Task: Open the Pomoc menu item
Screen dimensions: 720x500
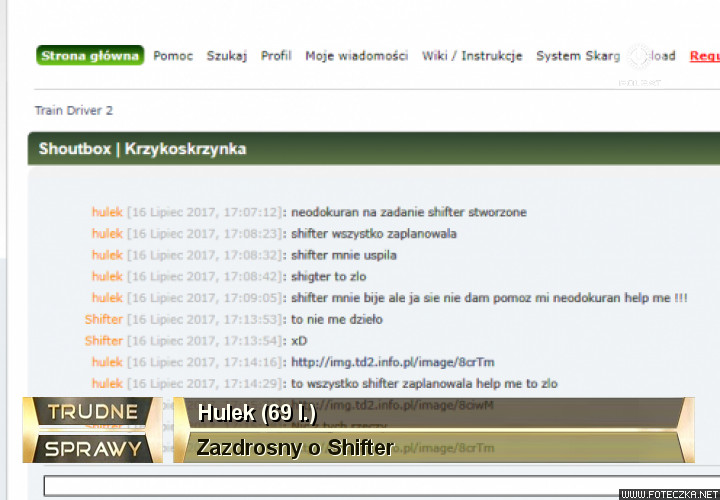Action: [x=173, y=56]
